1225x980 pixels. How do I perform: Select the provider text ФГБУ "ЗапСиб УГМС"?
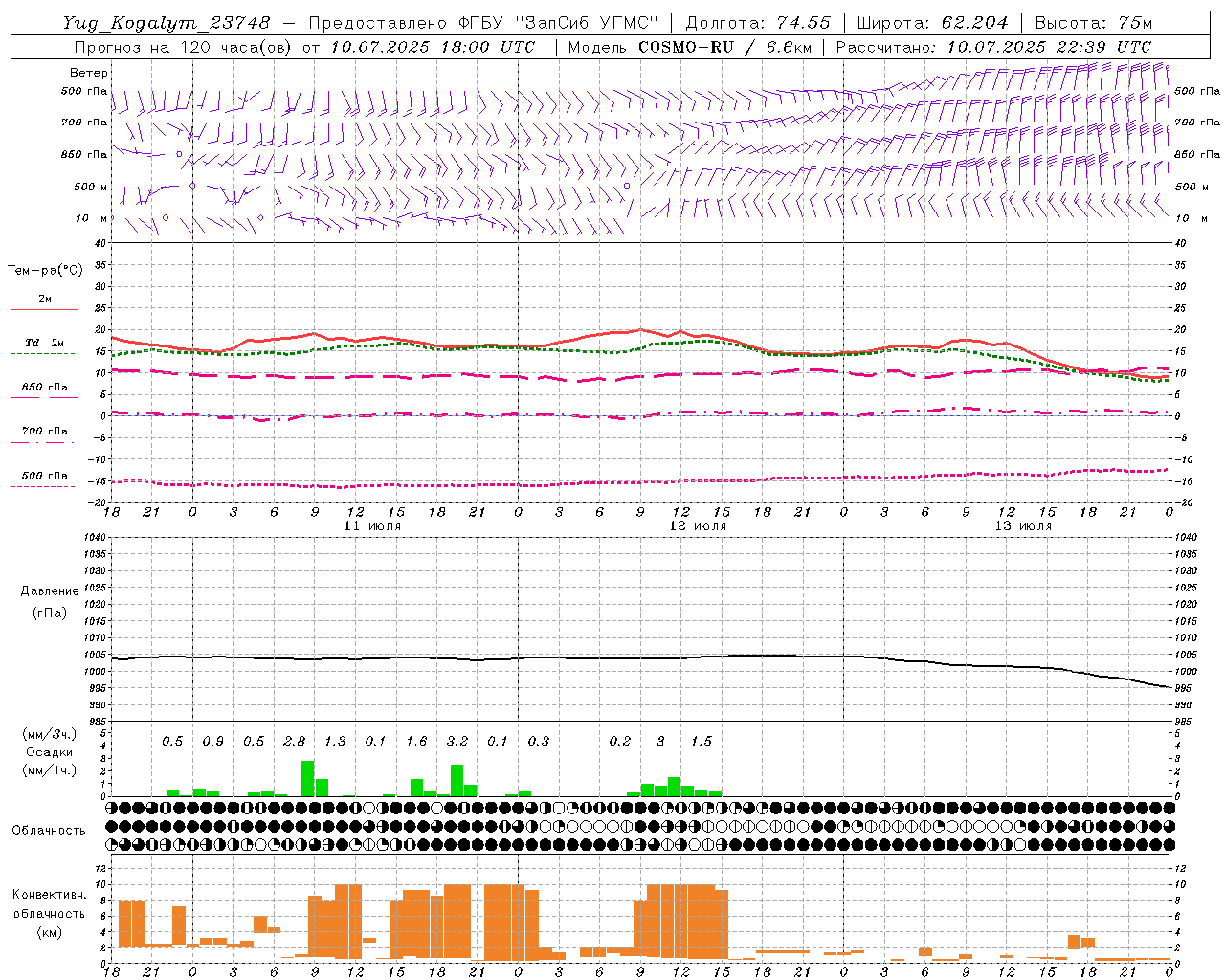[x=557, y=23]
